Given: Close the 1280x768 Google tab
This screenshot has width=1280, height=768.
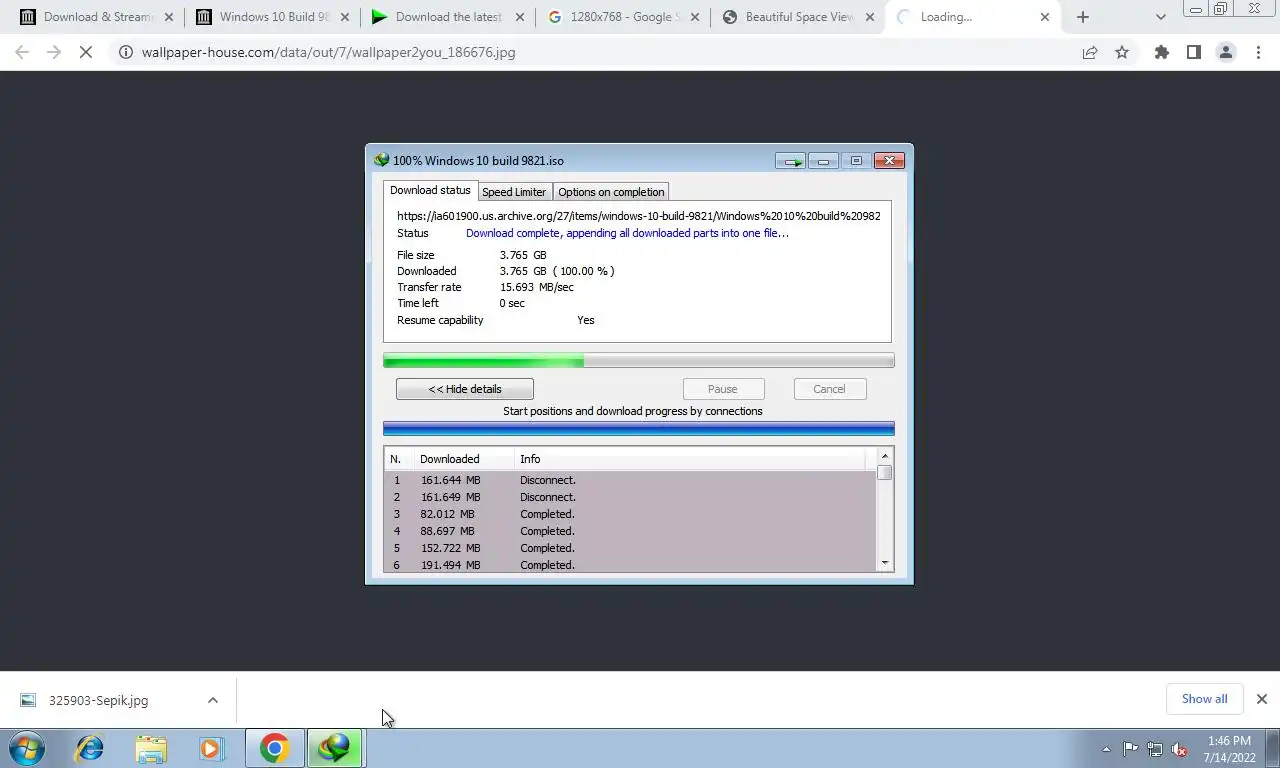Looking at the screenshot, I should [694, 17].
